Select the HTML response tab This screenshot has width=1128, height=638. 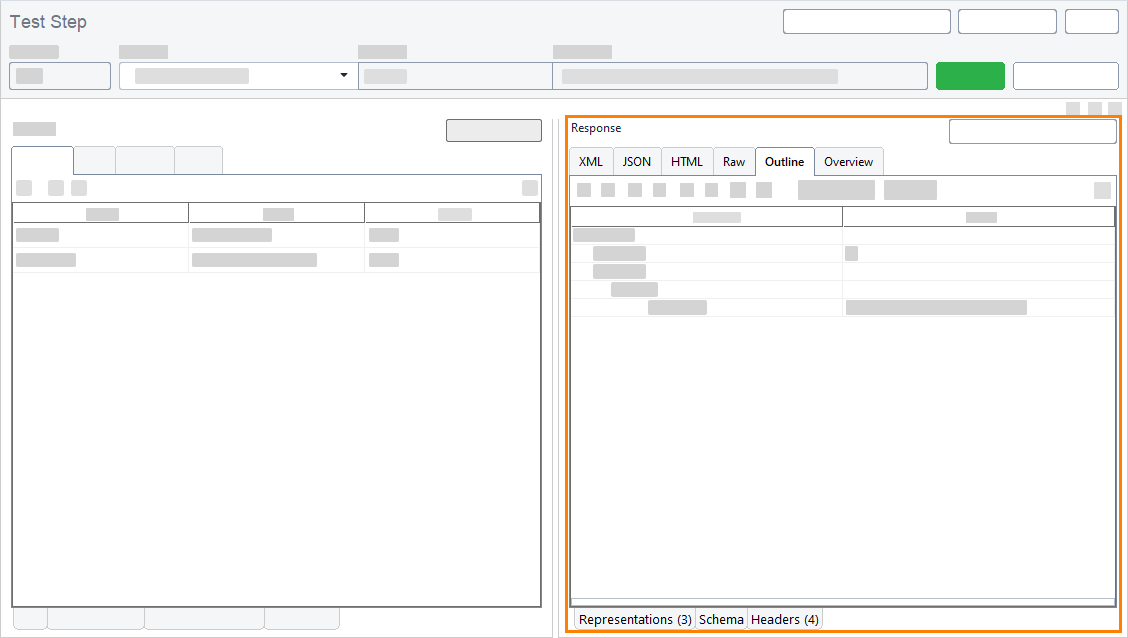tap(687, 162)
